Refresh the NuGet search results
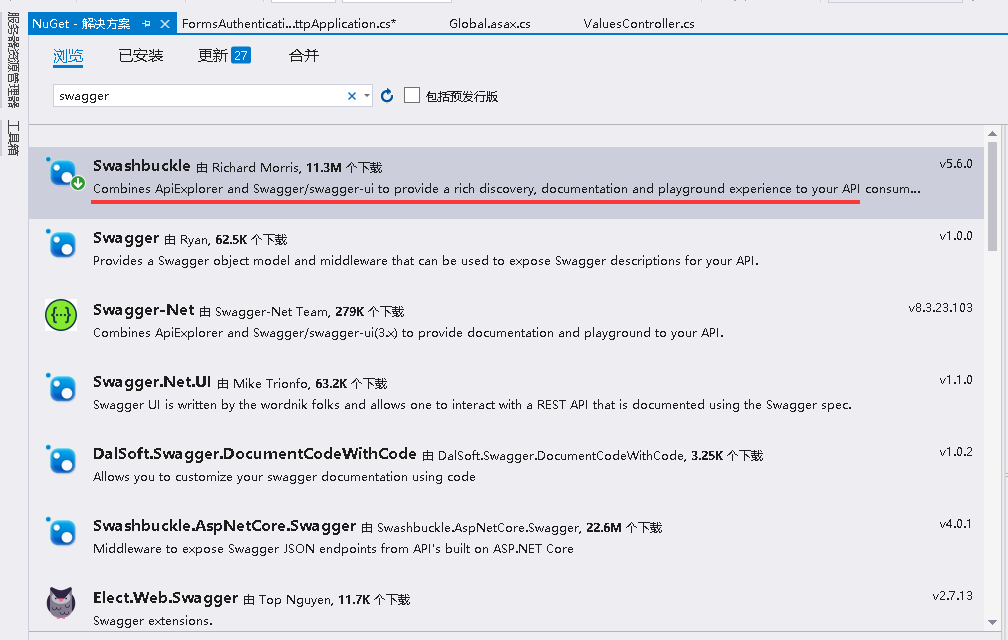The height and width of the screenshot is (640, 1008). click(387, 96)
